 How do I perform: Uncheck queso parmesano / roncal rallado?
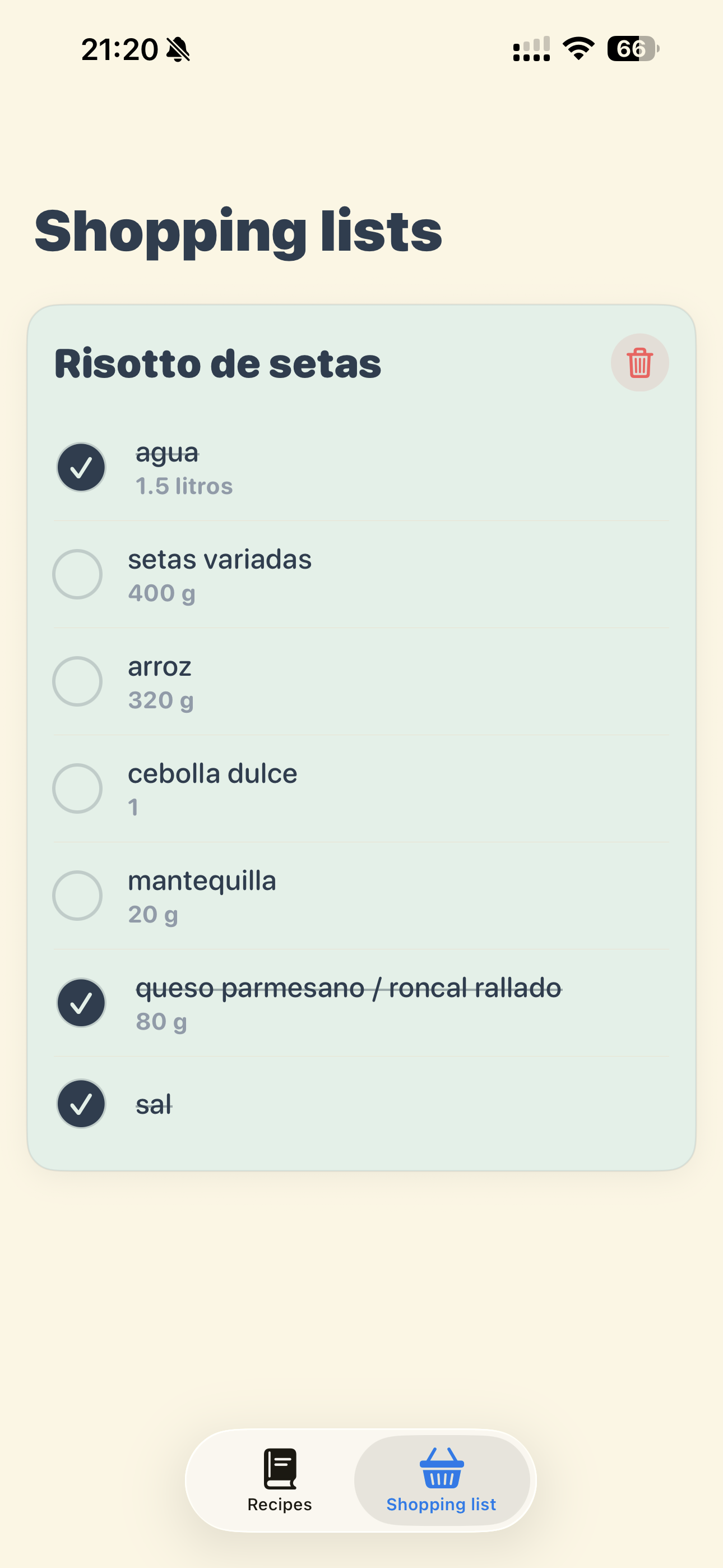tap(81, 1003)
